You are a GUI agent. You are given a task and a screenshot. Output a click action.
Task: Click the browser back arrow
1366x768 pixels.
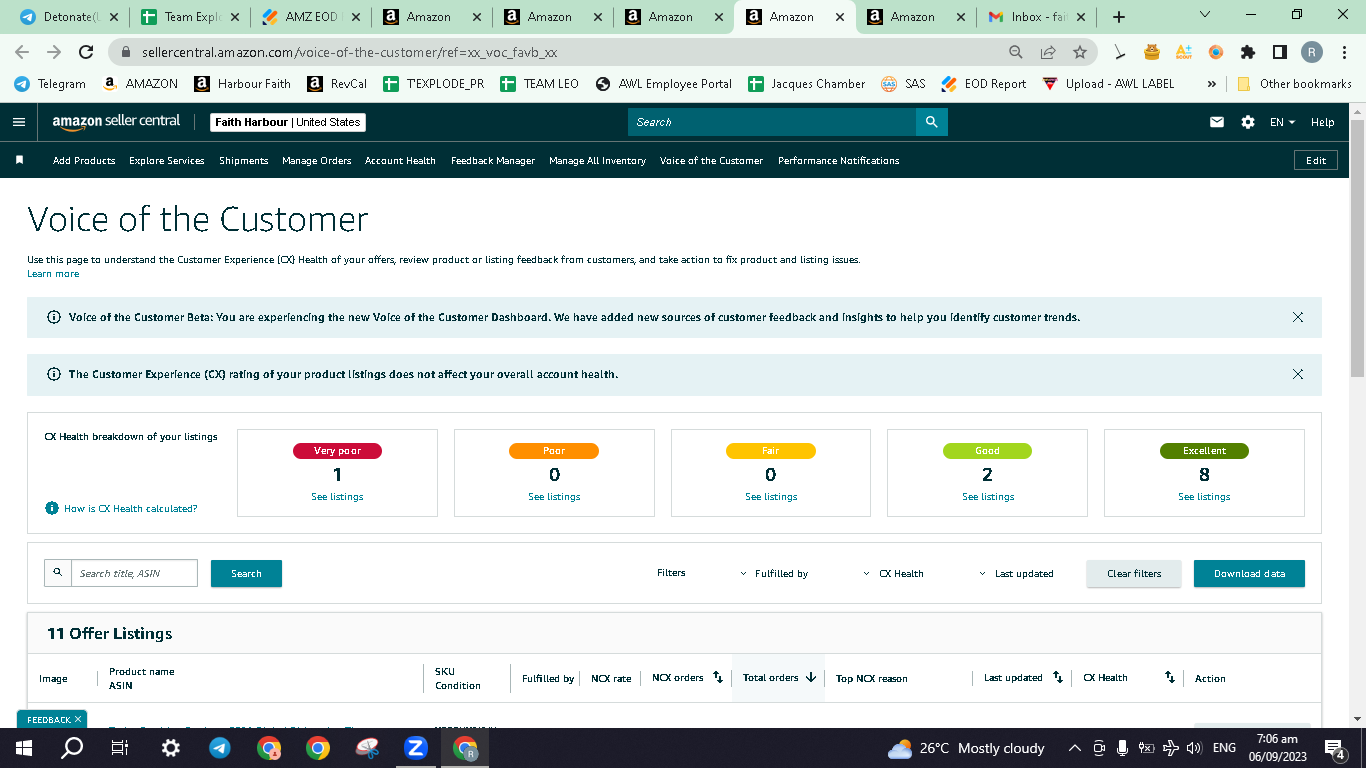(22, 52)
